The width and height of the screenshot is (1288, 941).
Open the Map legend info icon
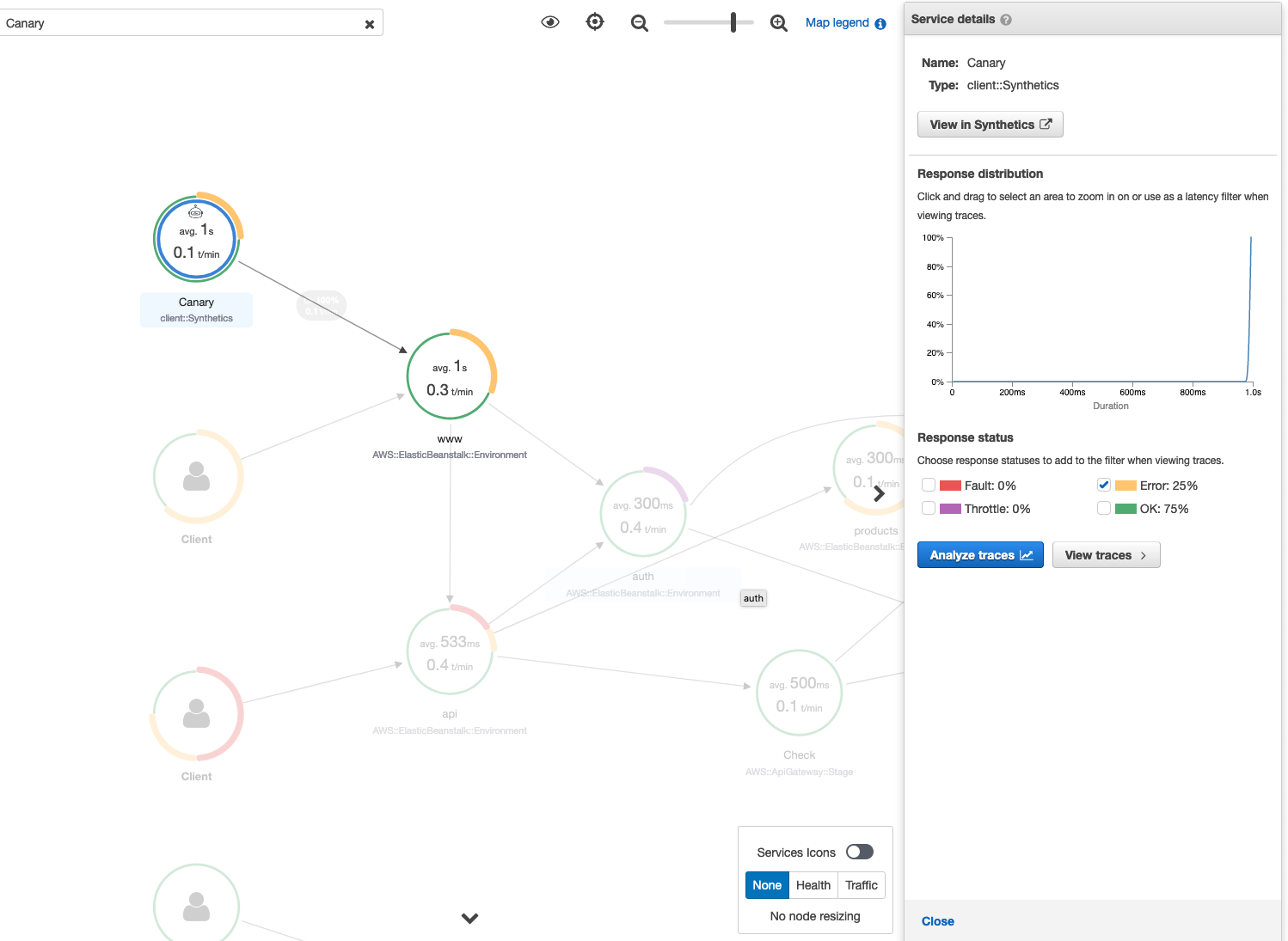click(878, 23)
